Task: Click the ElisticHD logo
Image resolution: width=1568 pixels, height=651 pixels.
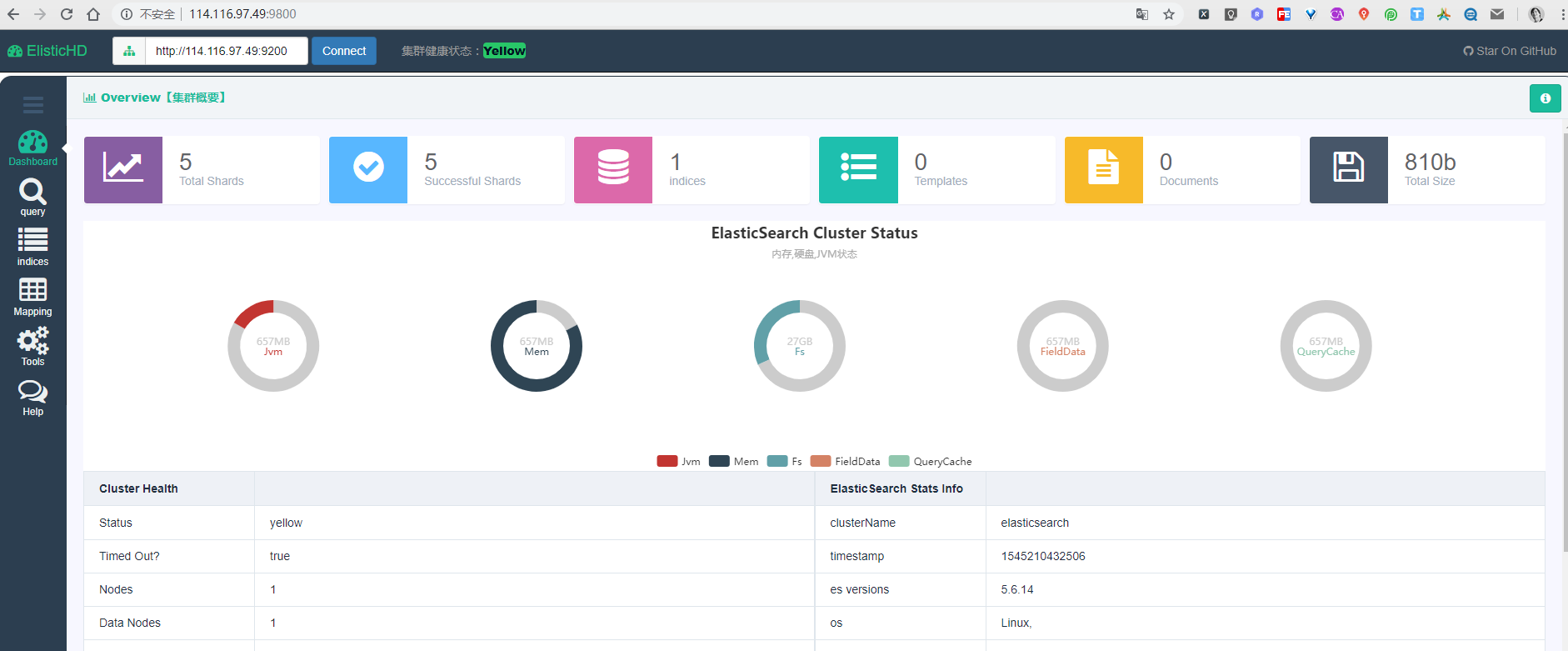Action: [47, 51]
